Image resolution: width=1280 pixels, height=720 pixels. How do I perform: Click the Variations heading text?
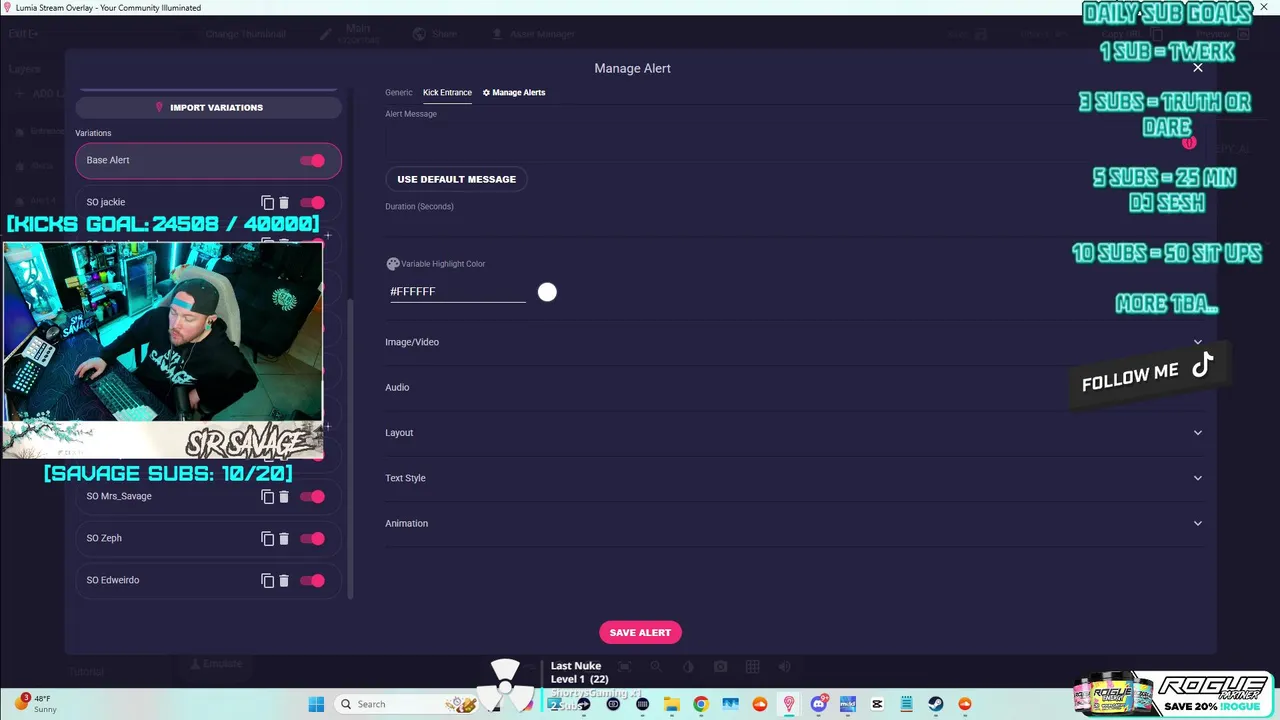tap(93, 133)
